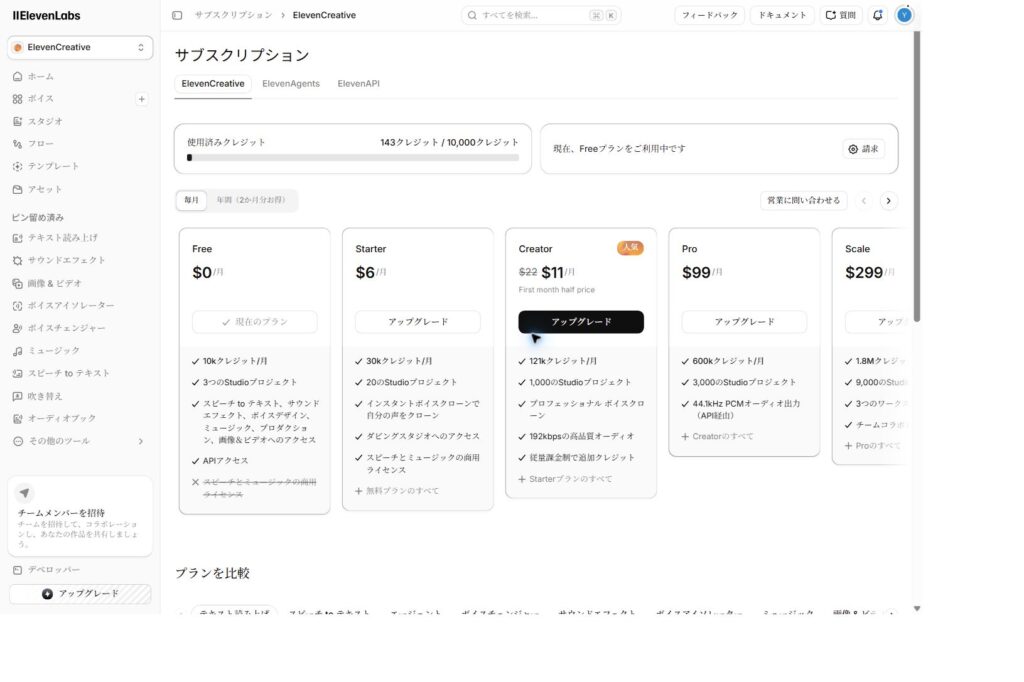Viewport: 1024px width, 682px height.
Task: Click the $99 Pro price text
Action: (696, 272)
